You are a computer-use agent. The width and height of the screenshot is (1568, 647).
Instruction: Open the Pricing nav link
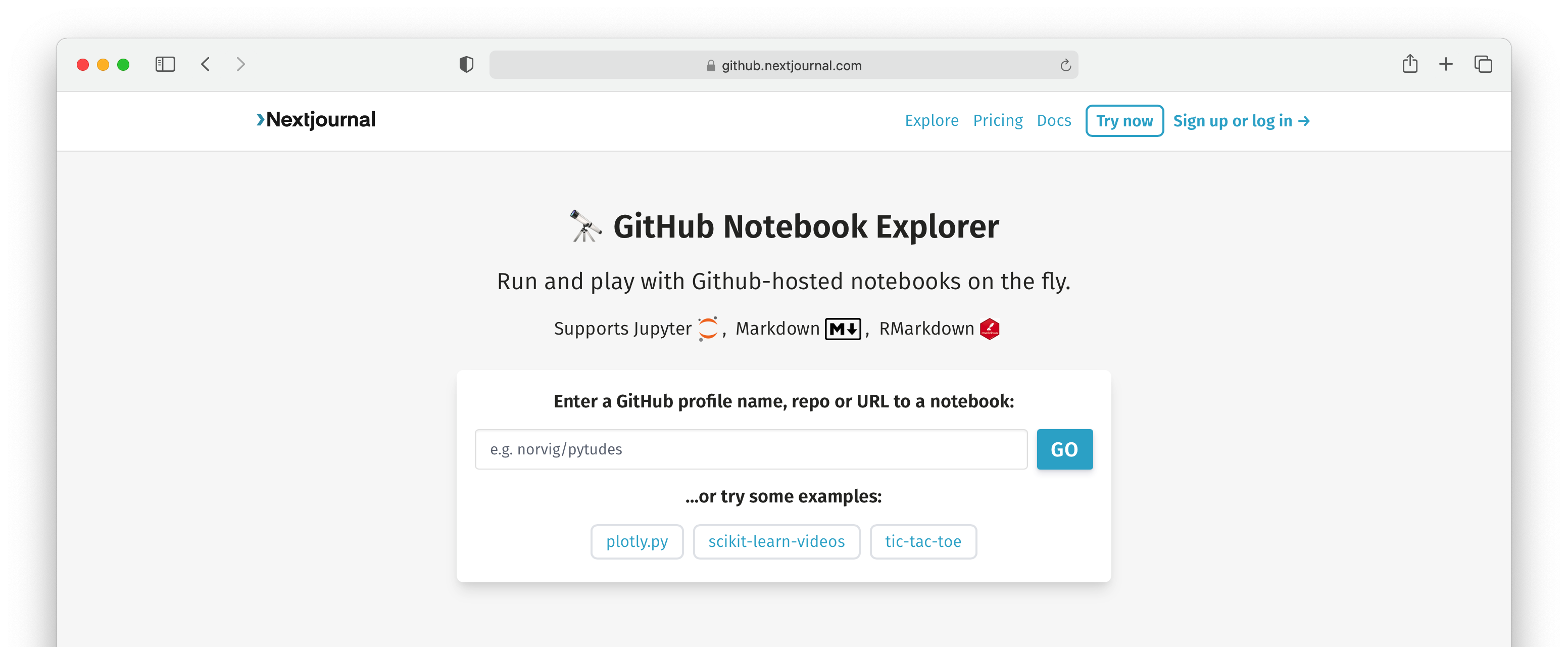(998, 121)
